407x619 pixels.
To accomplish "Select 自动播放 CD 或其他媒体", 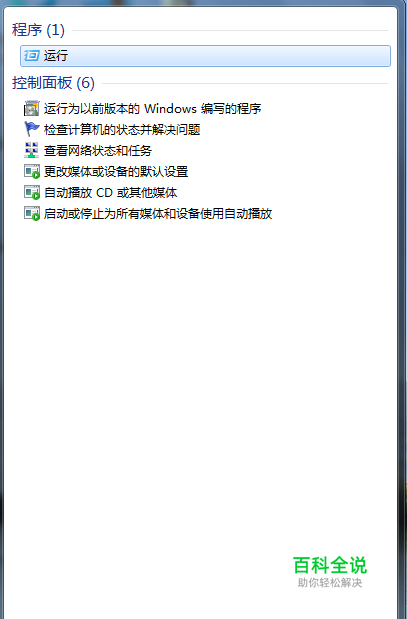I will coord(110,192).
